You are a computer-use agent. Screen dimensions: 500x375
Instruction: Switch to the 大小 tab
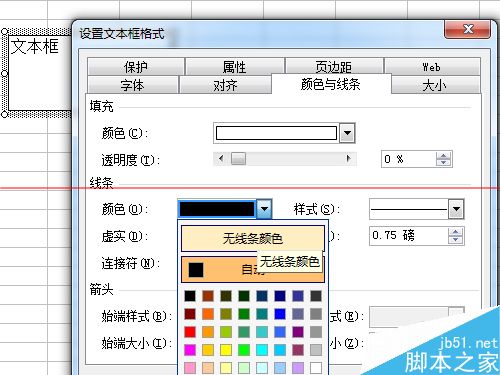pos(435,85)
